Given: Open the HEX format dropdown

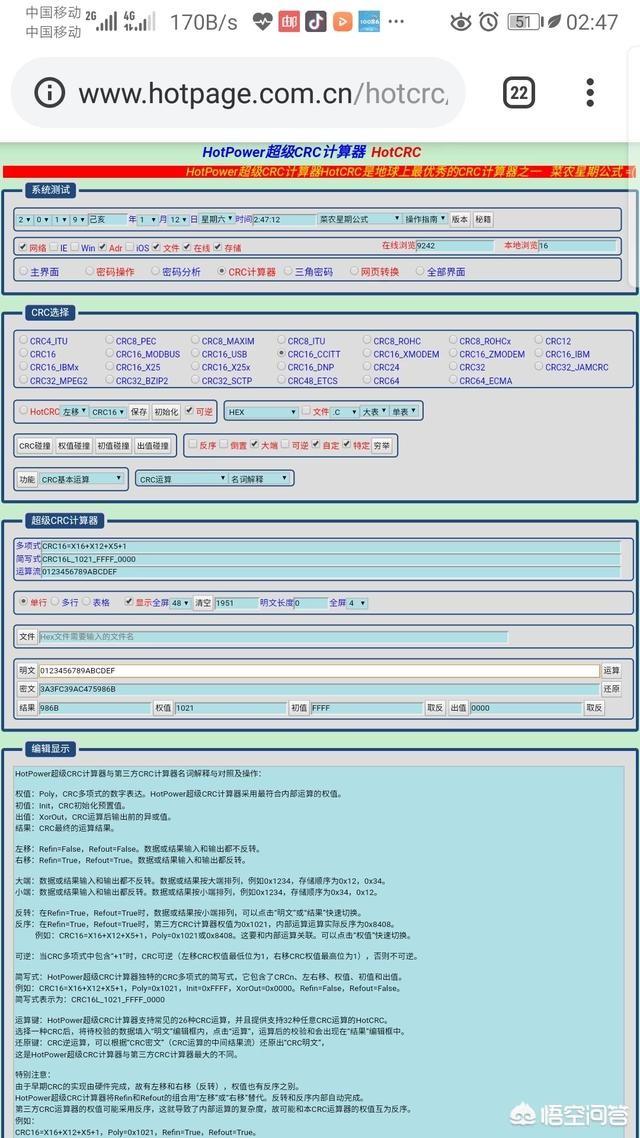Looking at the screenshot, I should pyautogui.click(x=262, y=412).
